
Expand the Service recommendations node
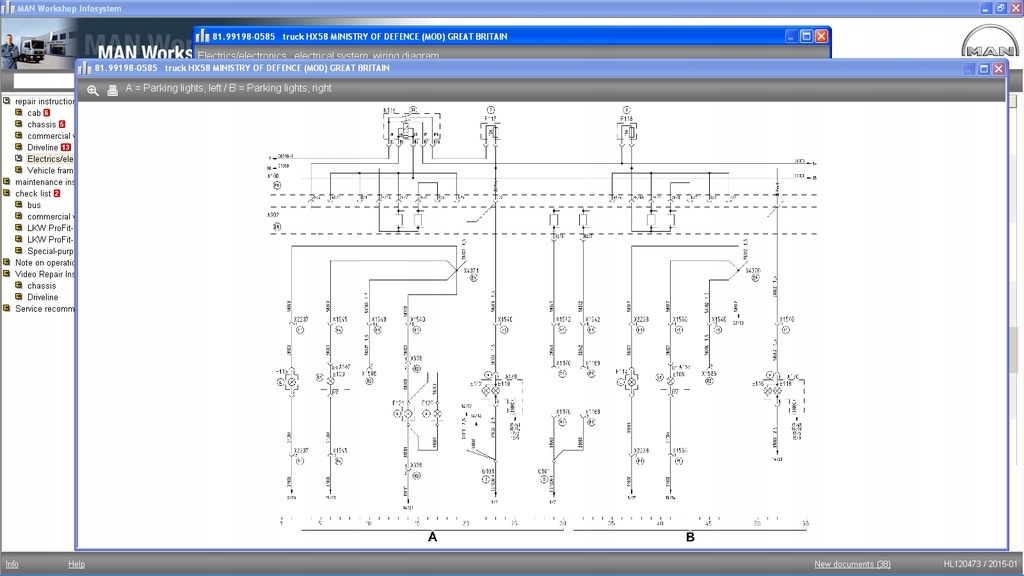[x=7, y=308]
